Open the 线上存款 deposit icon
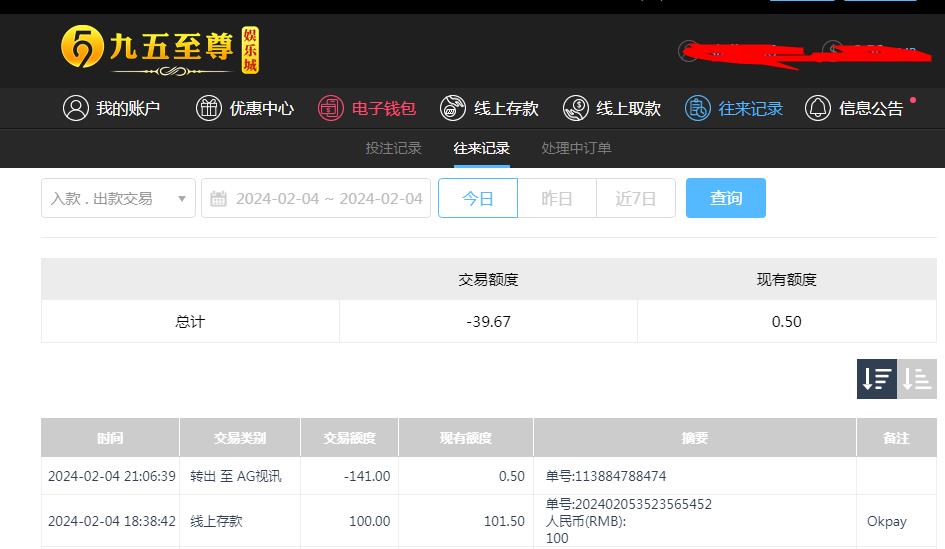Viewport: 945px width, 549px height. (453, 108)
